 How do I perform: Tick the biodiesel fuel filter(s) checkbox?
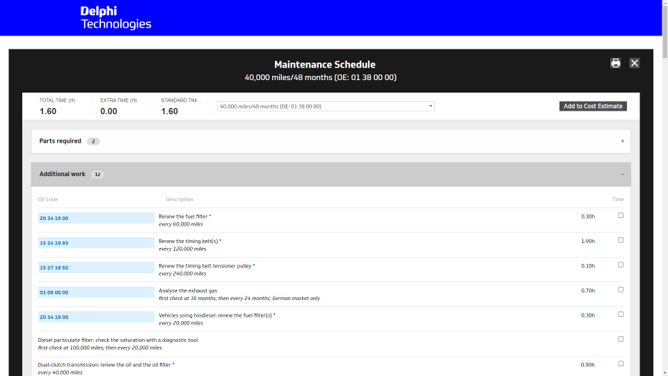click(x=621, y=314)
